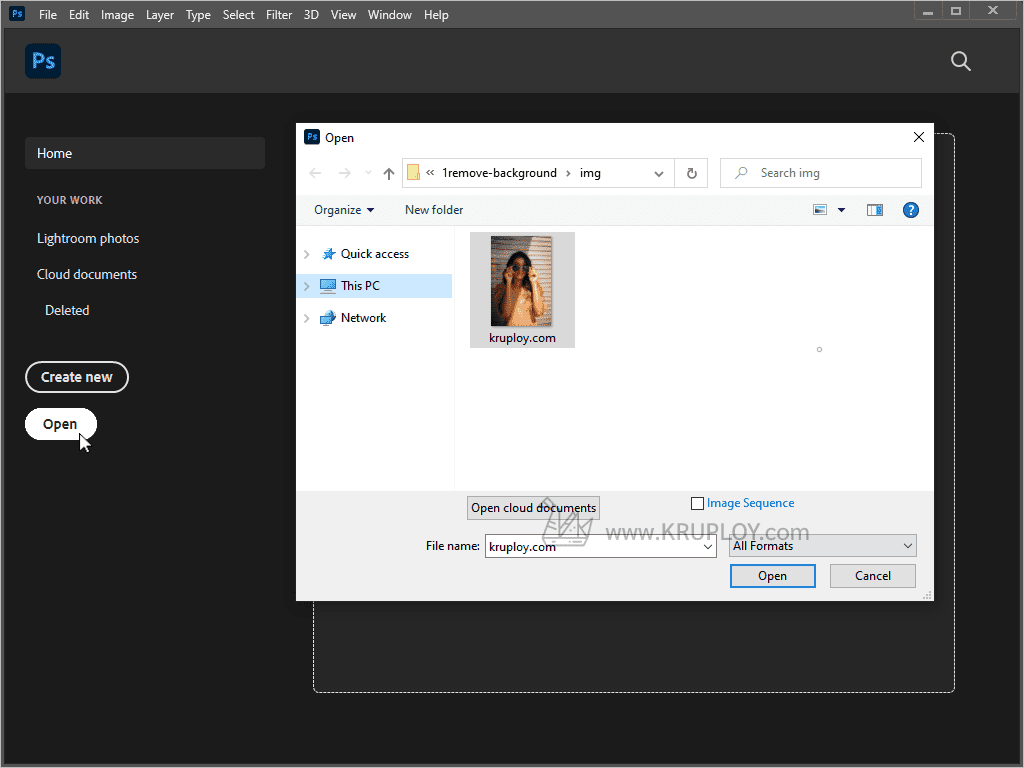The height and width of the screenshot is (768, 1024).
Task: Open the File name dropdown arrow
Action: point(708,547)
